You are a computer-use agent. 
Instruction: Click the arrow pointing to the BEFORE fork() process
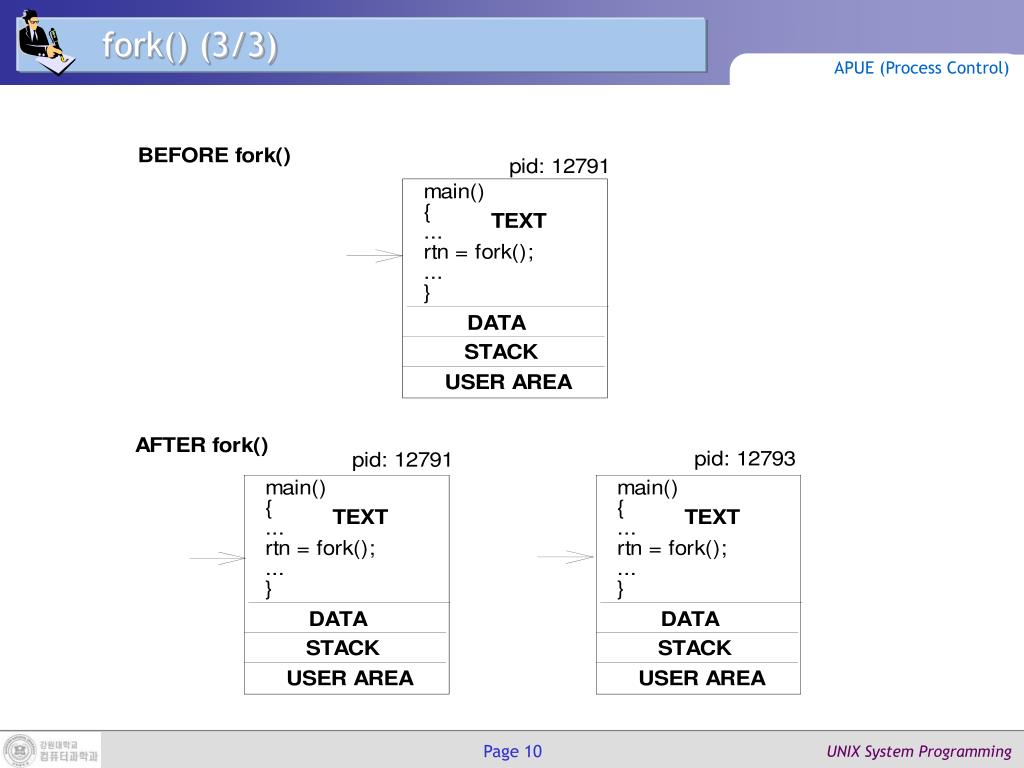click(374, 255)
